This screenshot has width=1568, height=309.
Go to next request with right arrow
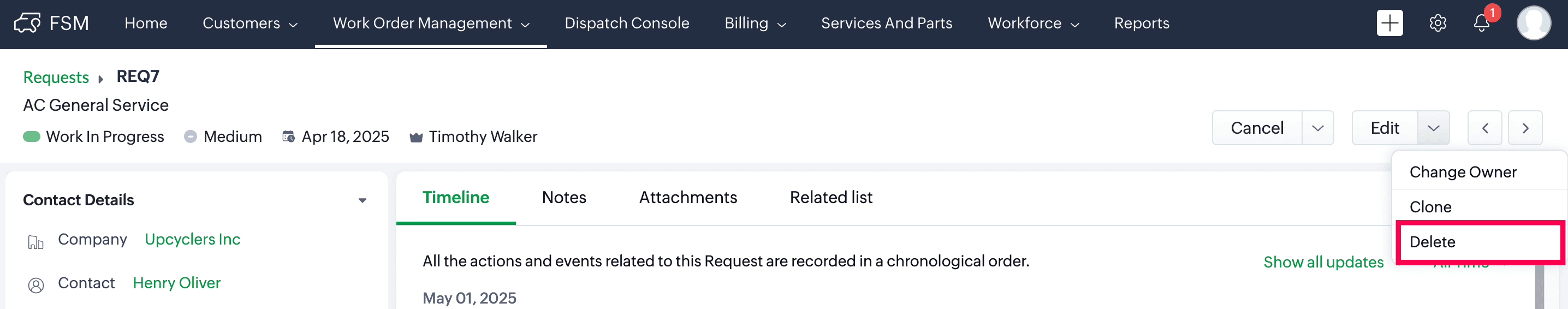click(x=1525, y=128)
